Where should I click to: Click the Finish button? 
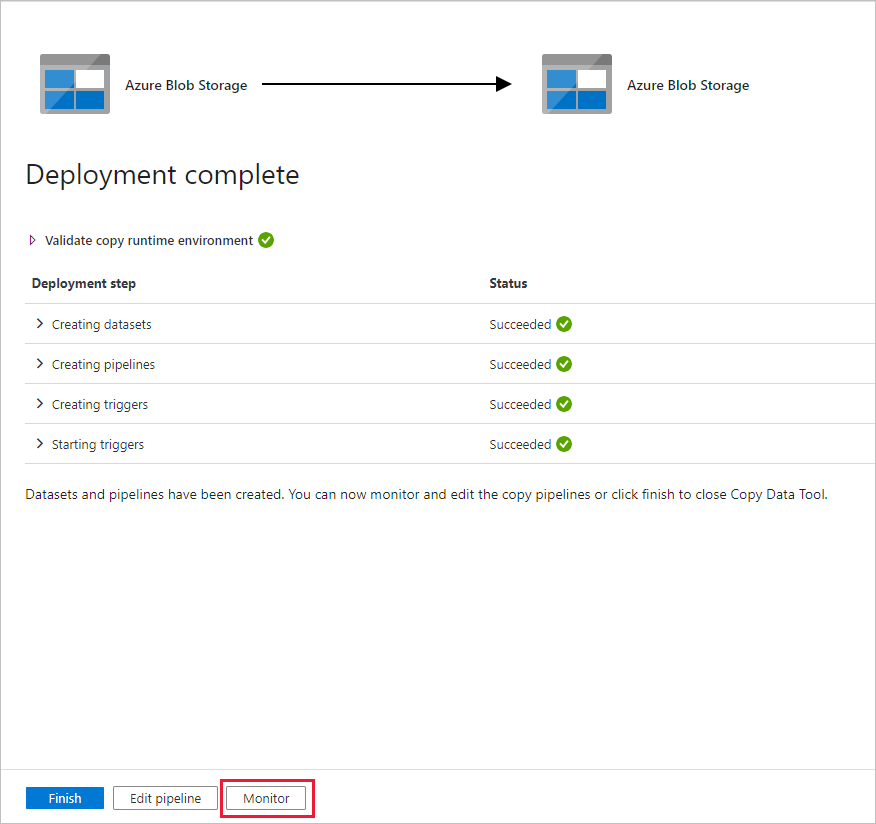click(x=64, y=798)
